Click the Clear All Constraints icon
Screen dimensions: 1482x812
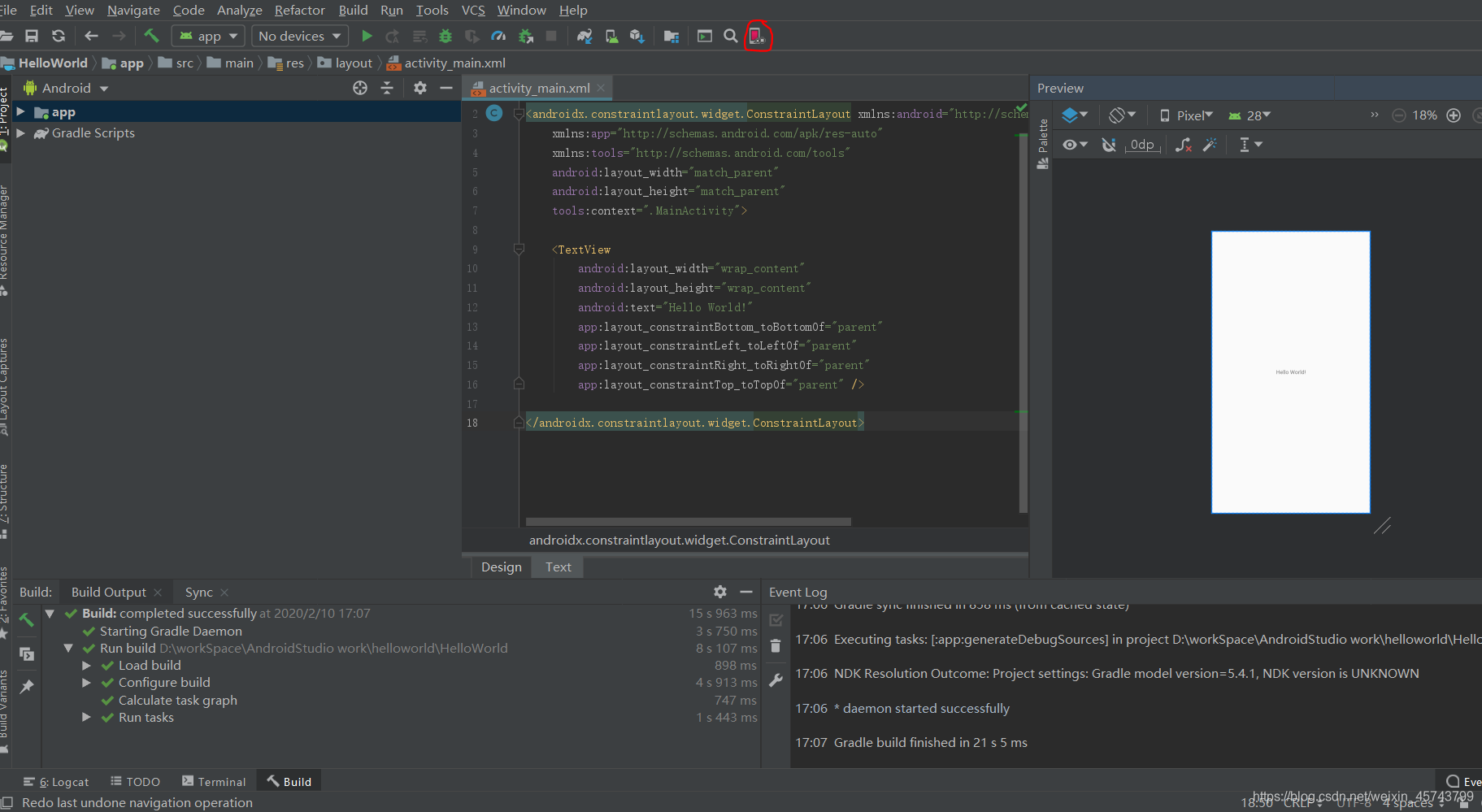pos(1184,145)
